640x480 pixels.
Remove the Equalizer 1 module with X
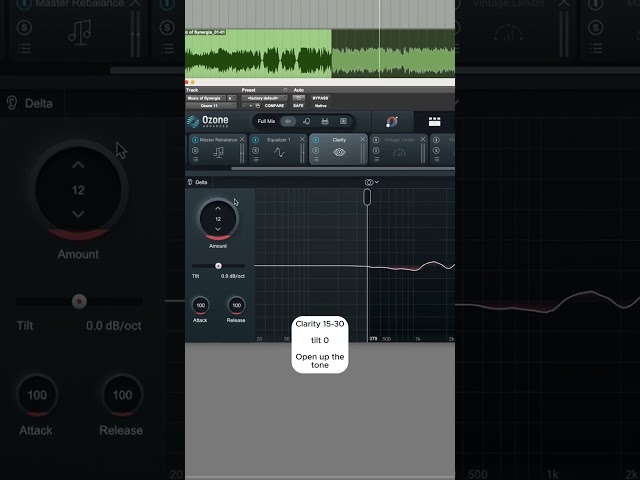(302, 140)
